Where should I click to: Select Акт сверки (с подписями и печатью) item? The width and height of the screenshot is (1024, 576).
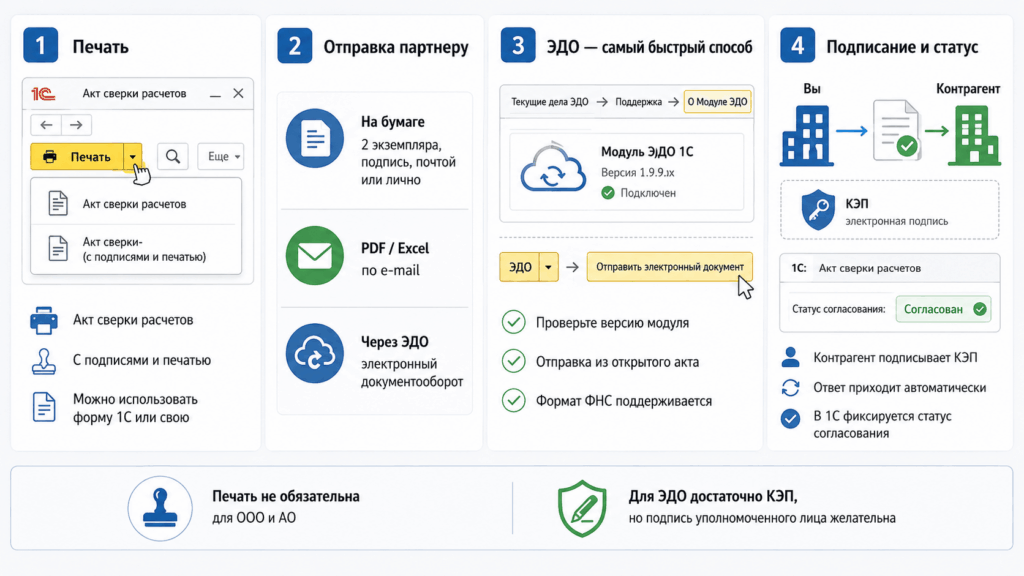(136, 249)
